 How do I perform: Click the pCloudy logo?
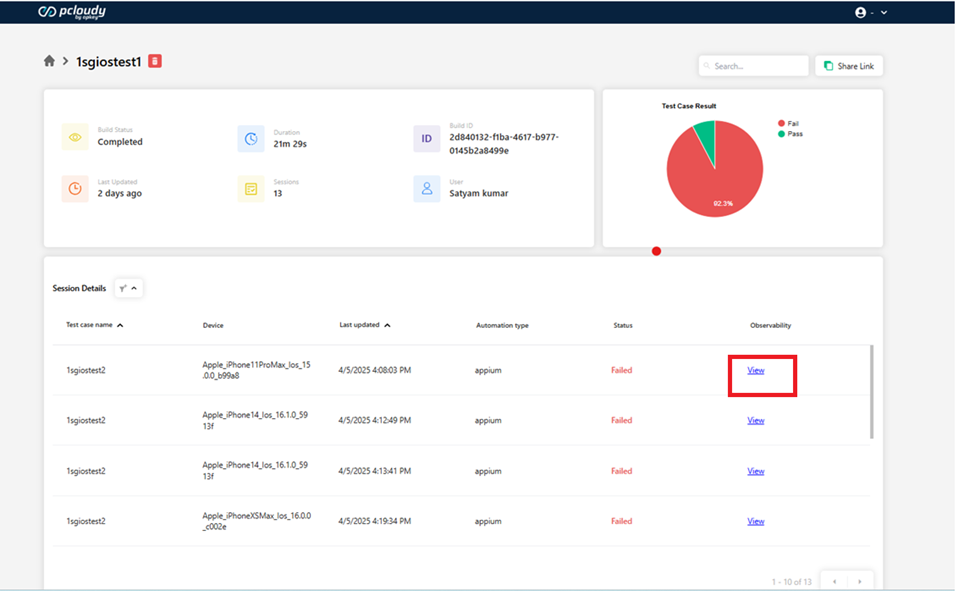point(71,12)
